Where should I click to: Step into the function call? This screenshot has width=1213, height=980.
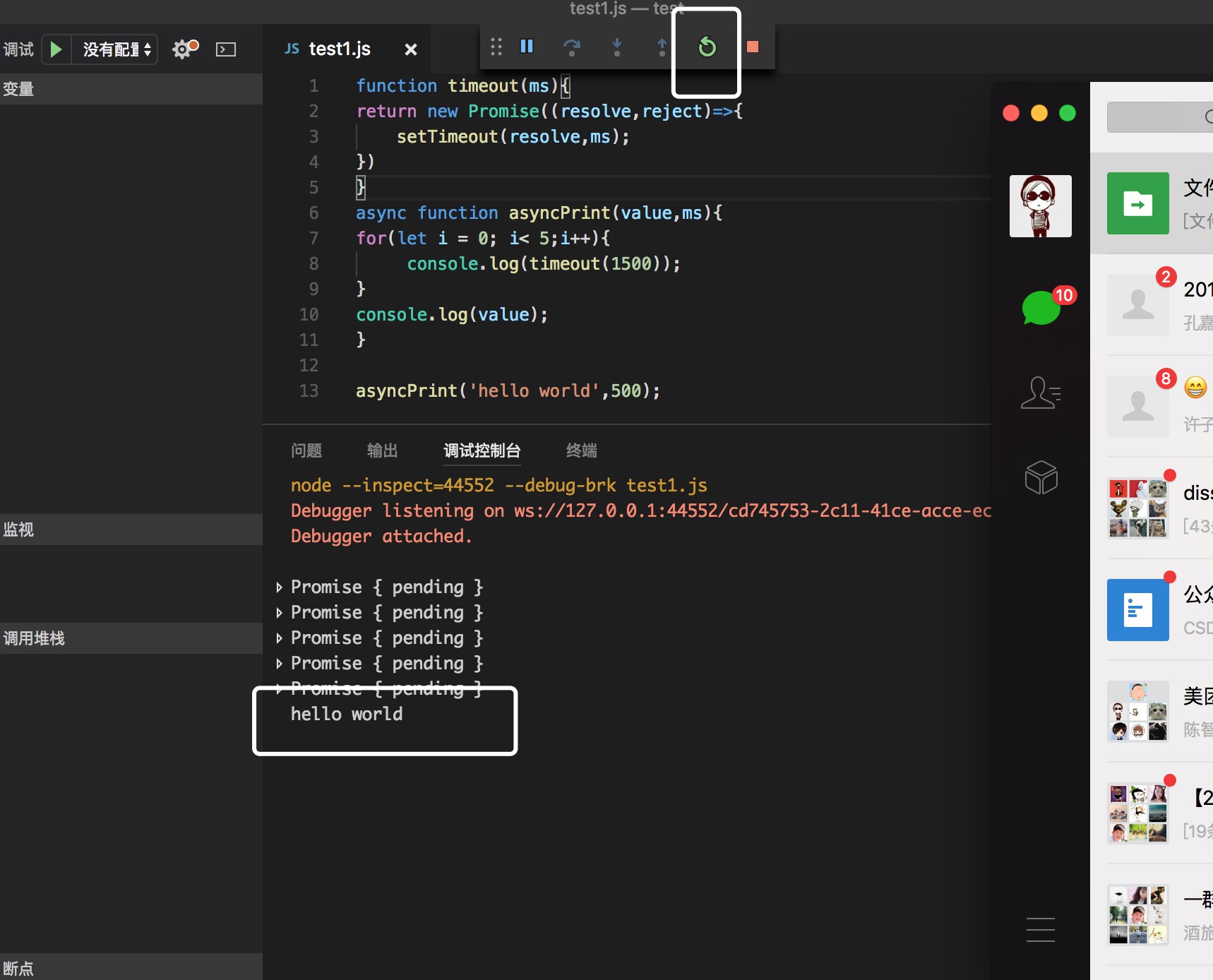(x=617, y=47)
